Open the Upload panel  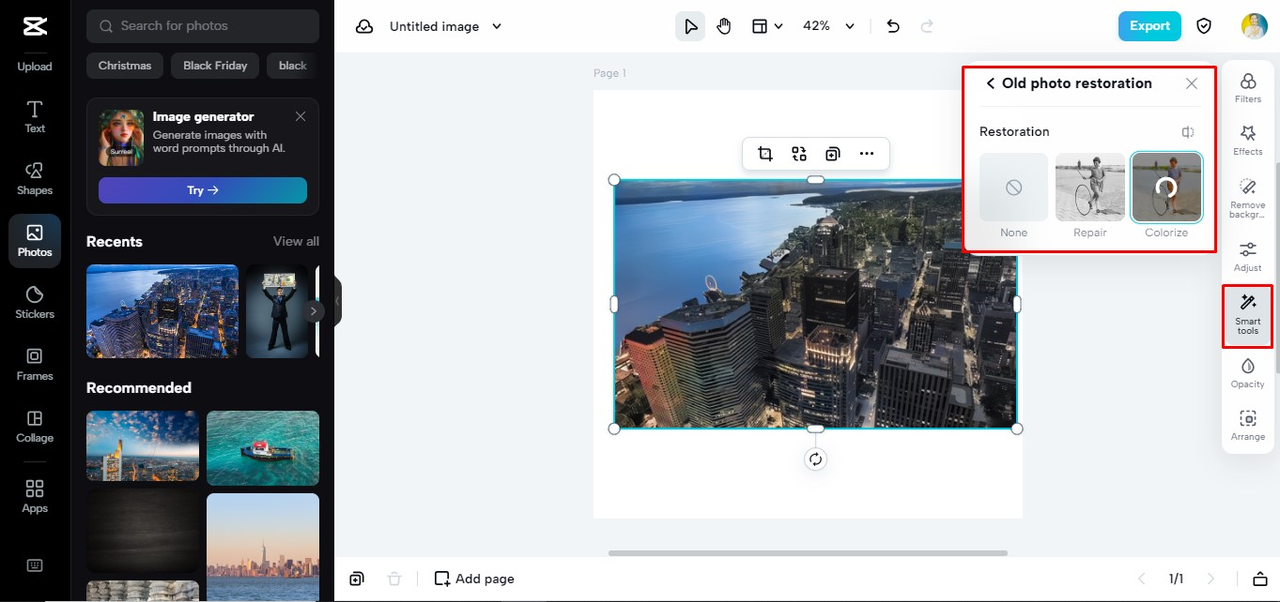pyautogui.click(x=34, y=66)
